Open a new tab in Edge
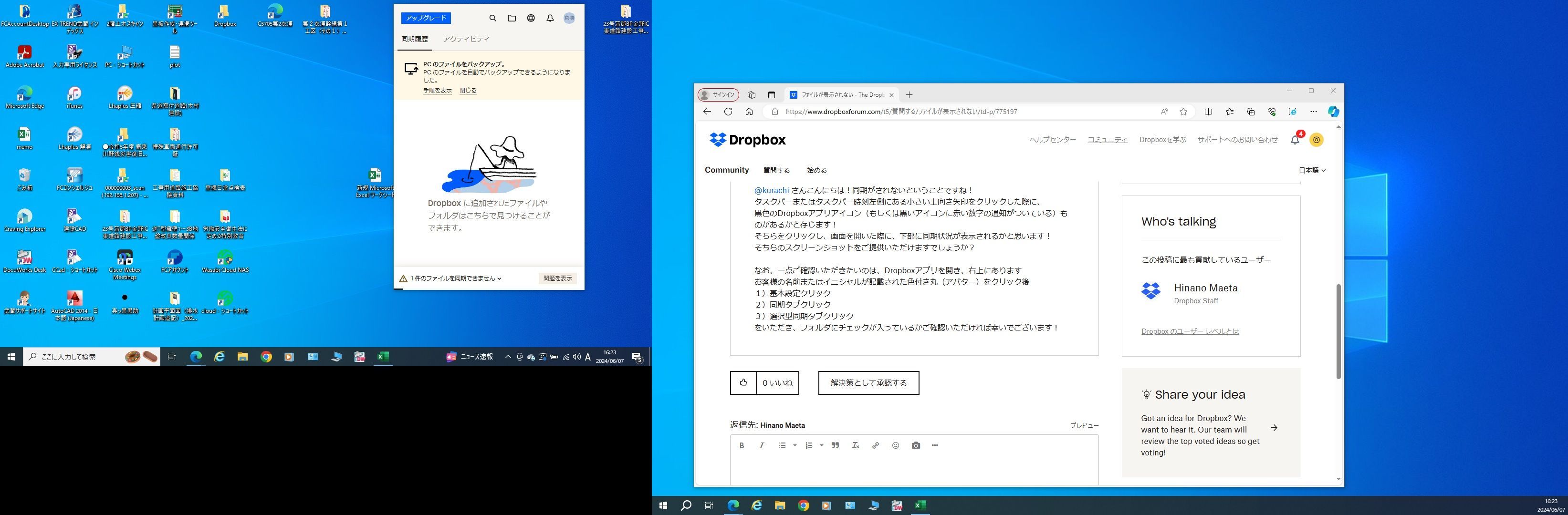 (909, 95)
